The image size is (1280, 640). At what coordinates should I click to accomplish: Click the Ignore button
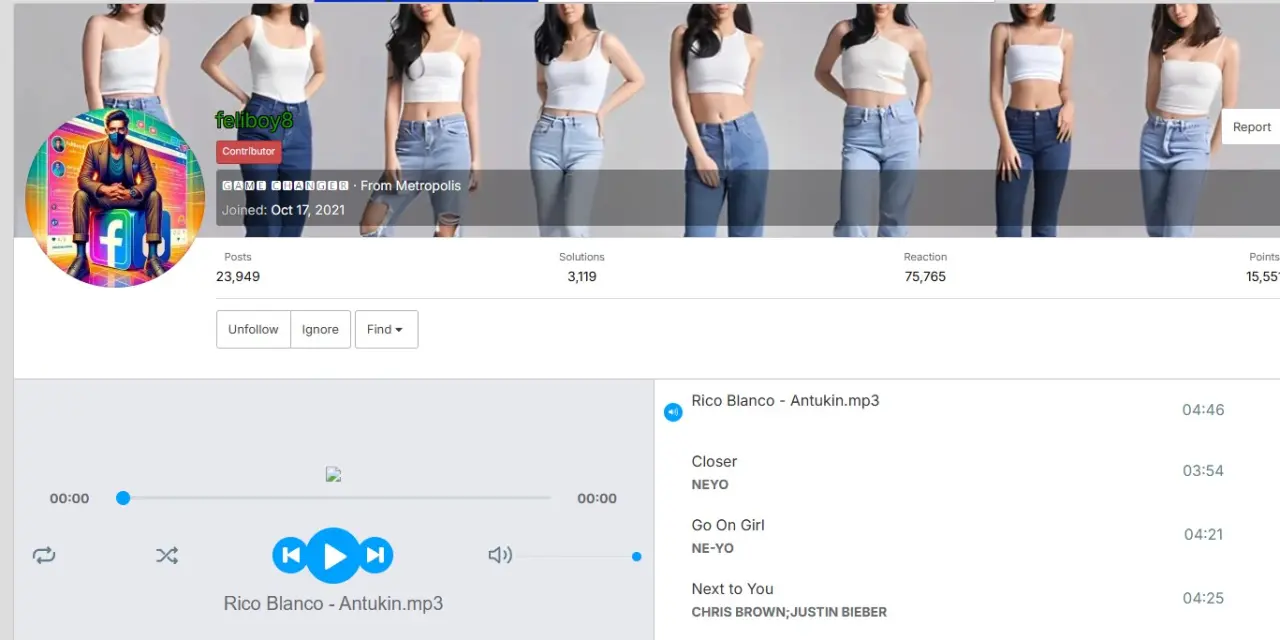point(320,329)
